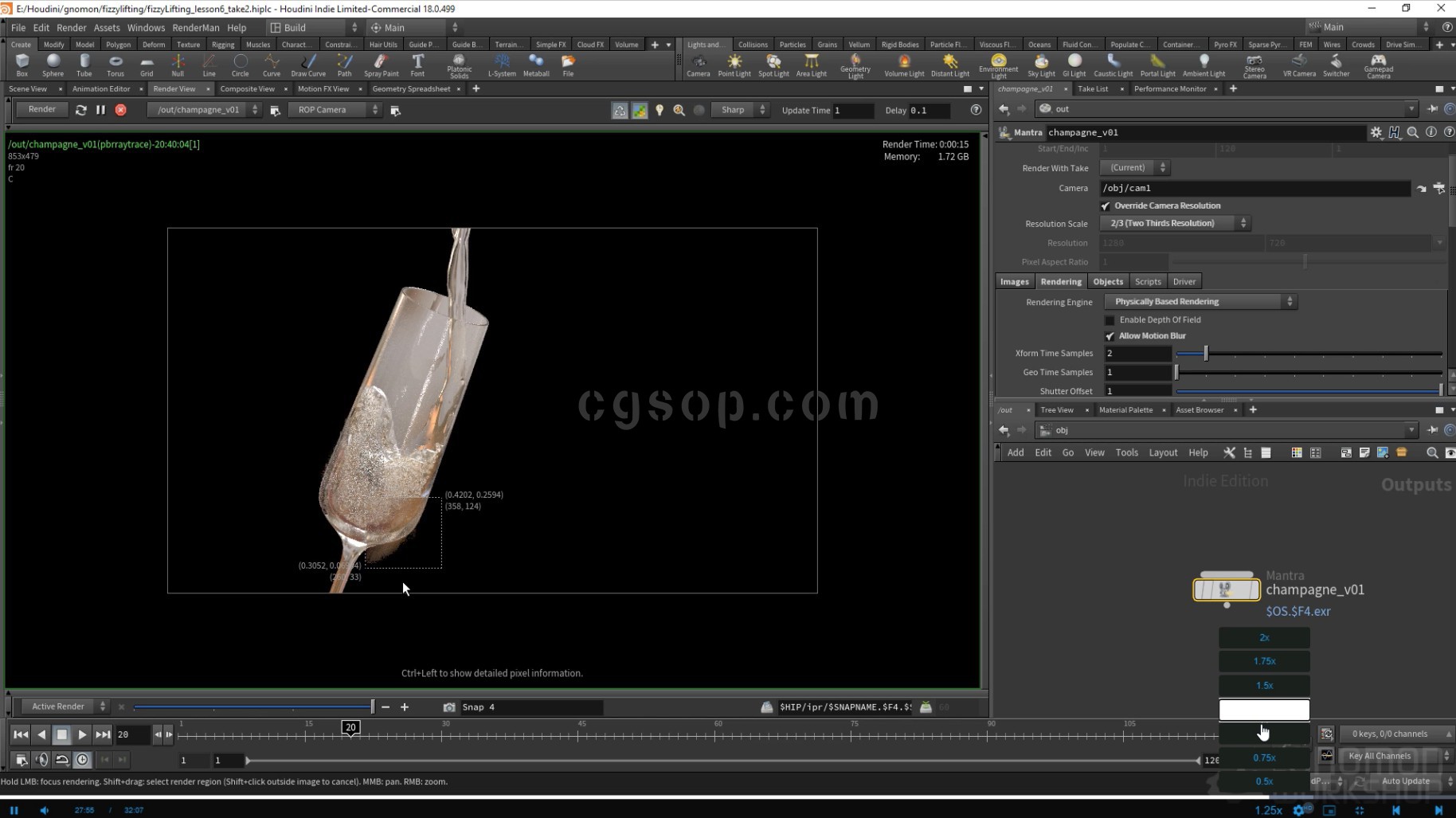
Task: Select 1.75x playback speed
Action: click(1264, 661)
